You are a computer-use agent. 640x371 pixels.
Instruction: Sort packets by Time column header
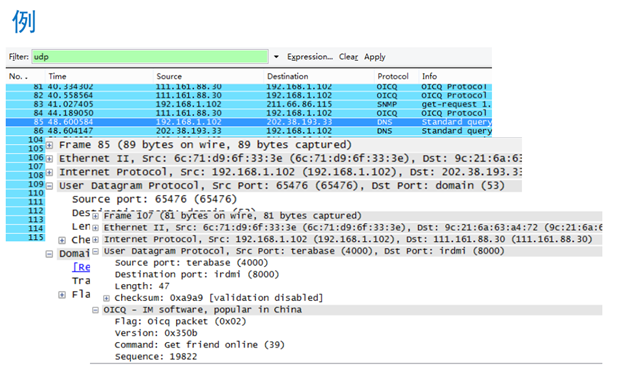pos(57,76)
